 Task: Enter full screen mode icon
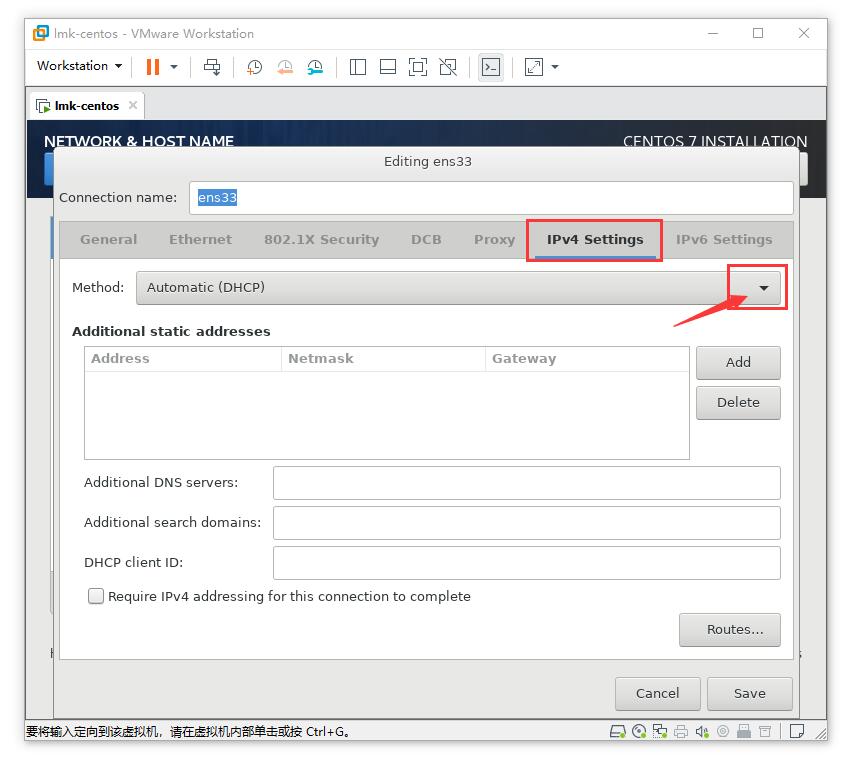[x=417, y=67]
